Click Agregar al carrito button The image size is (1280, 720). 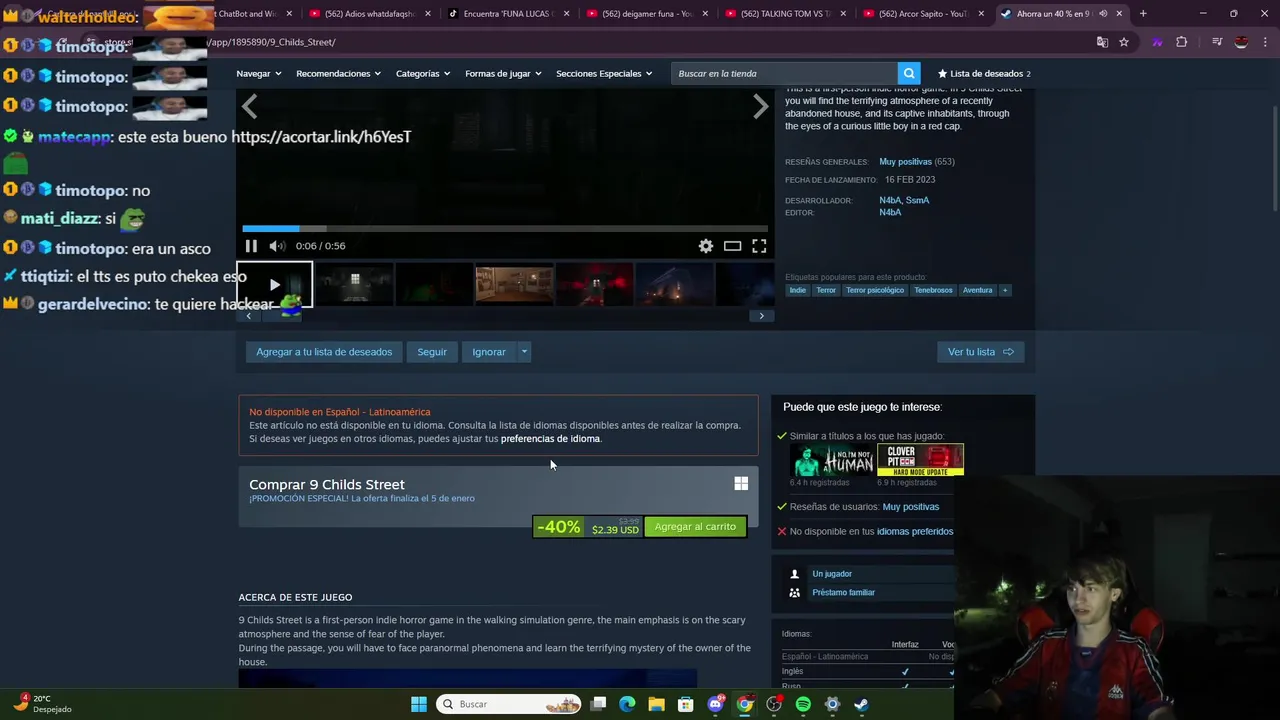coord(695,527)
